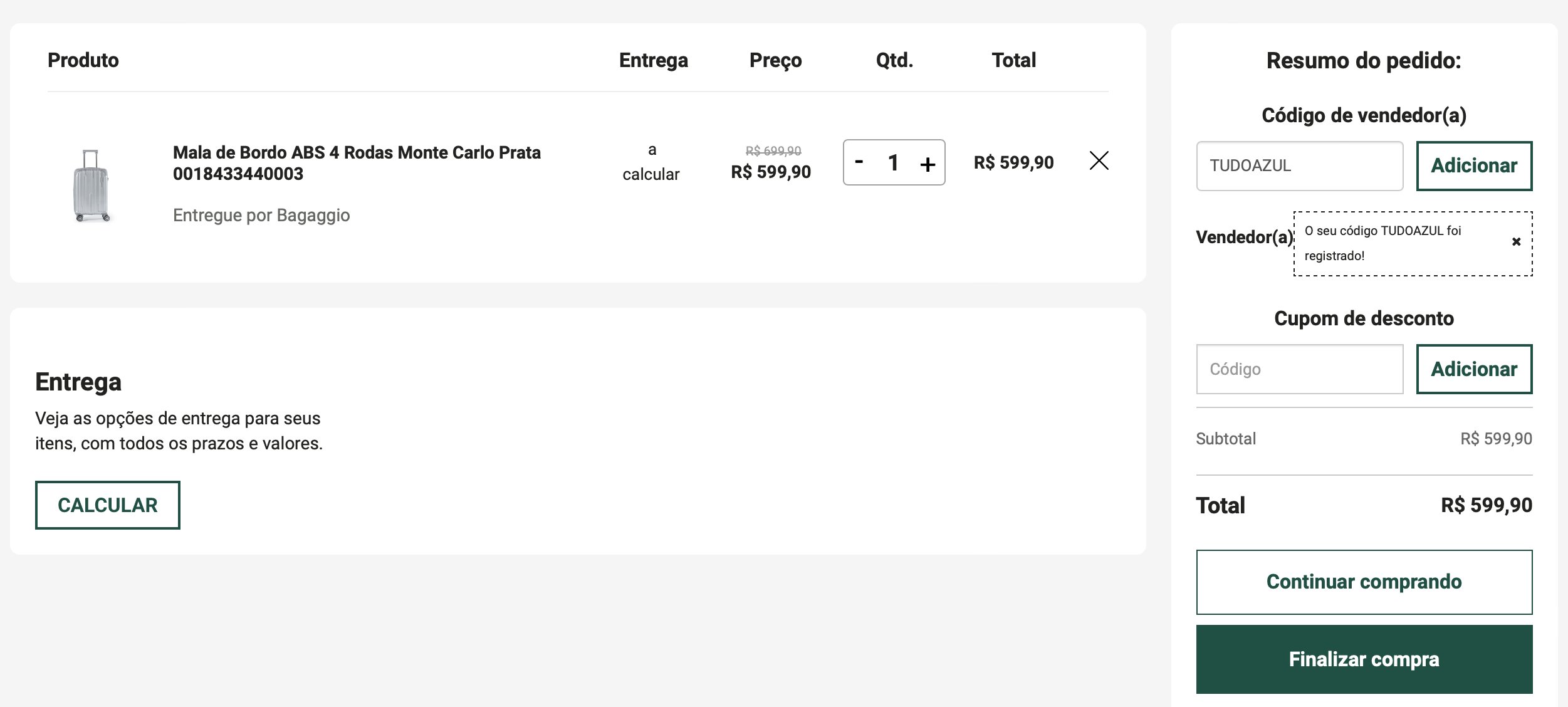Focus the discount coupon Código field
This screenshot has height=707, width=1568.
point(1299,369)
